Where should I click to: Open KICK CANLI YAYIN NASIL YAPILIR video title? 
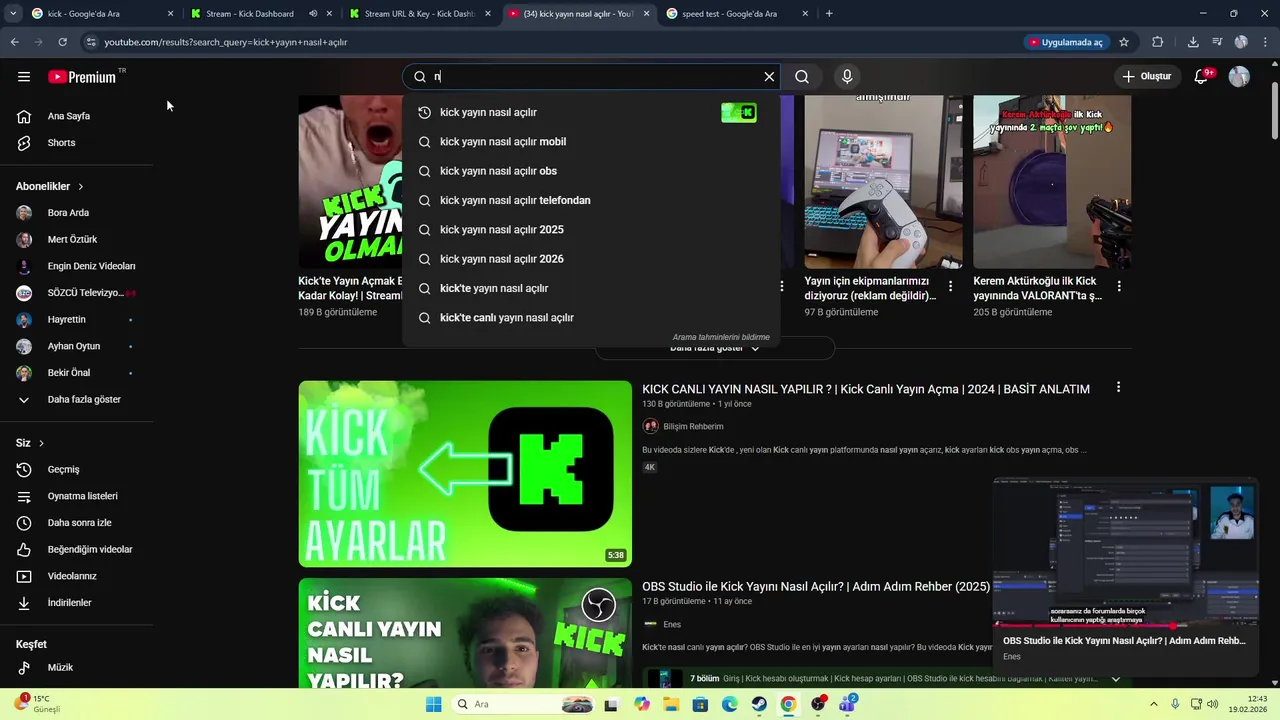tap(866, 389)
